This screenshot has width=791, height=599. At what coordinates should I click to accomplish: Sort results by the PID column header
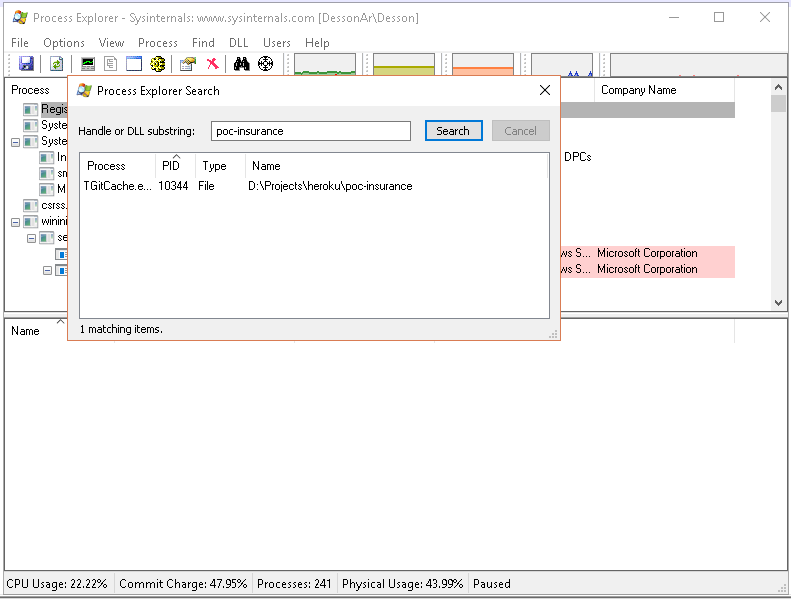pos(171,166)
